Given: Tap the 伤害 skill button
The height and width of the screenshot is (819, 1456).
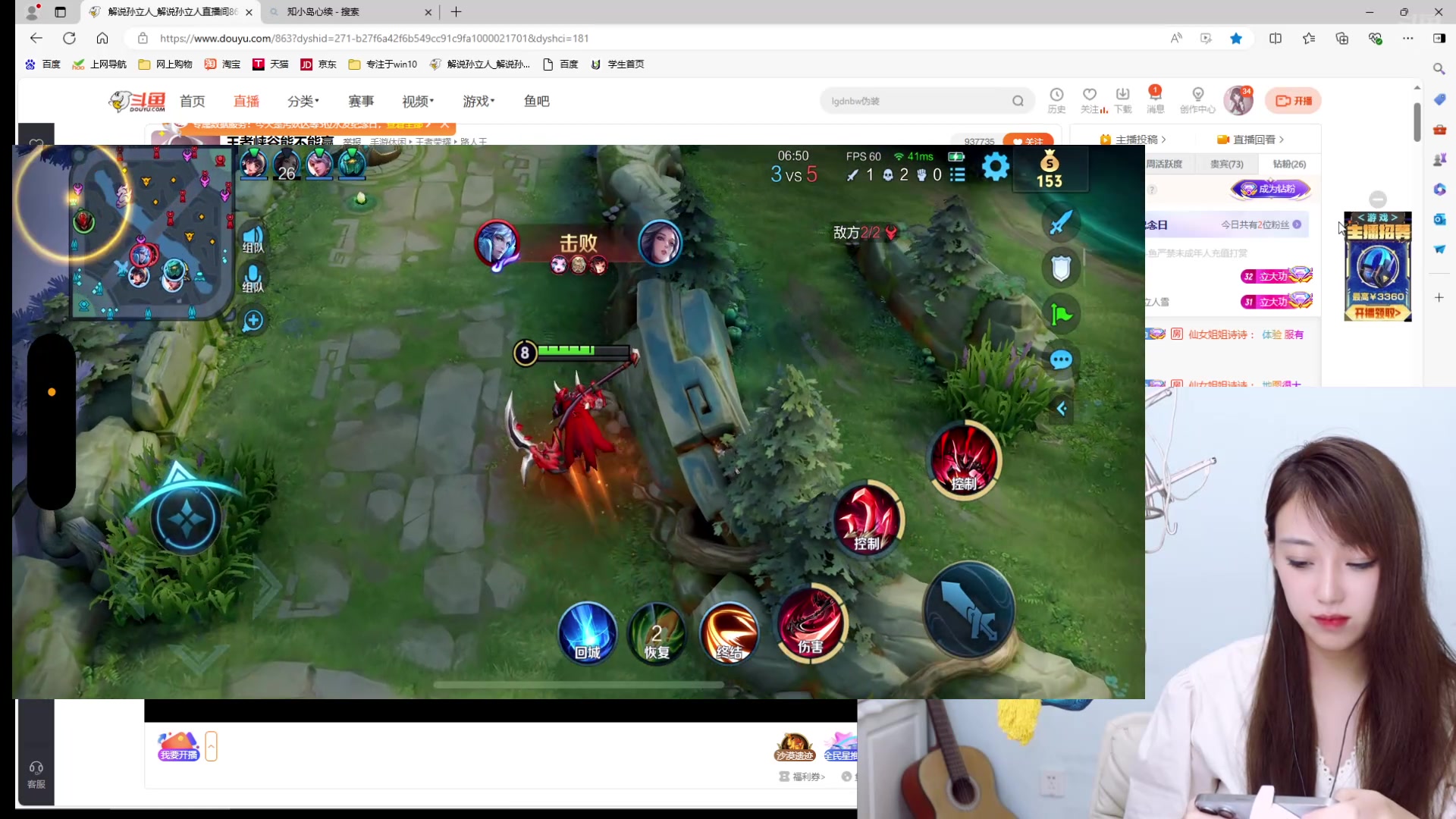Looking at the screenshot, I should [x=810, y=623].
